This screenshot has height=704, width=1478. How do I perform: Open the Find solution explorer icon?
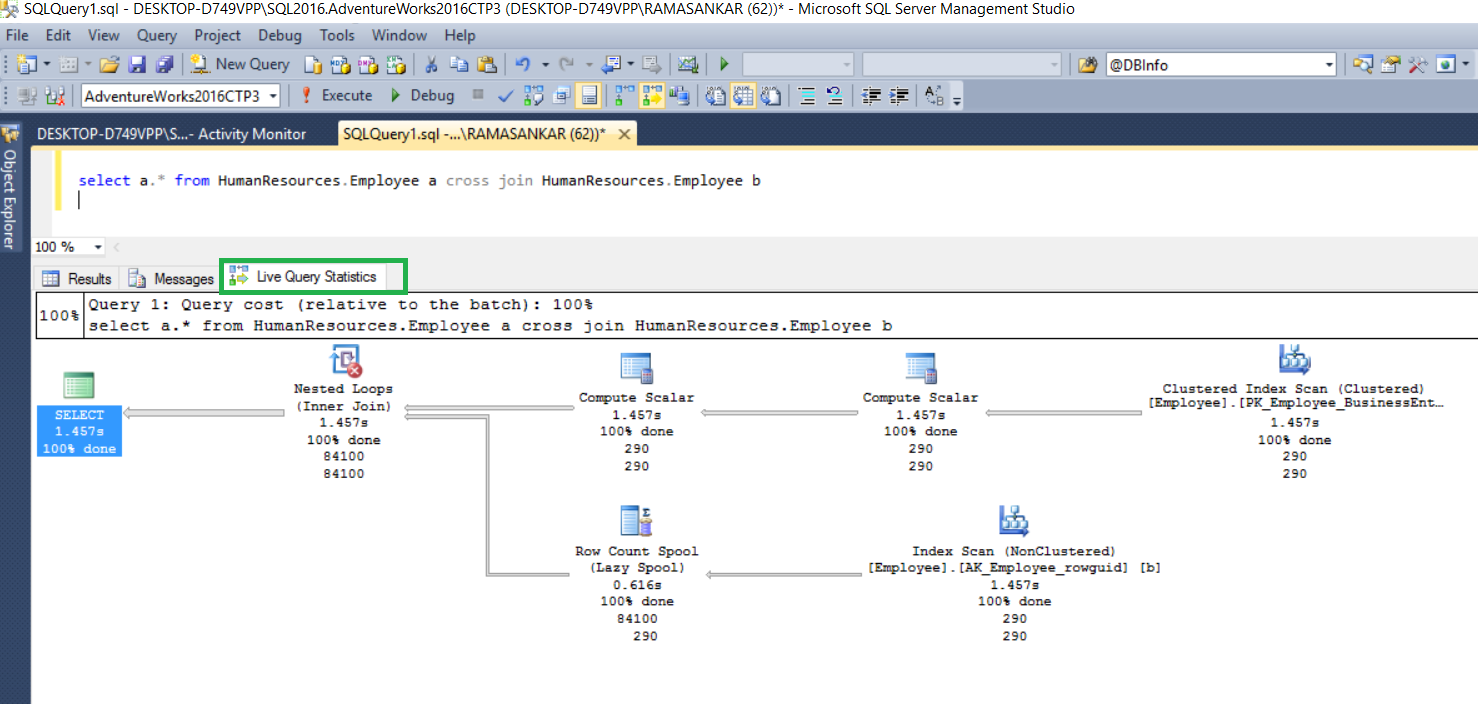coord(1362,64)
